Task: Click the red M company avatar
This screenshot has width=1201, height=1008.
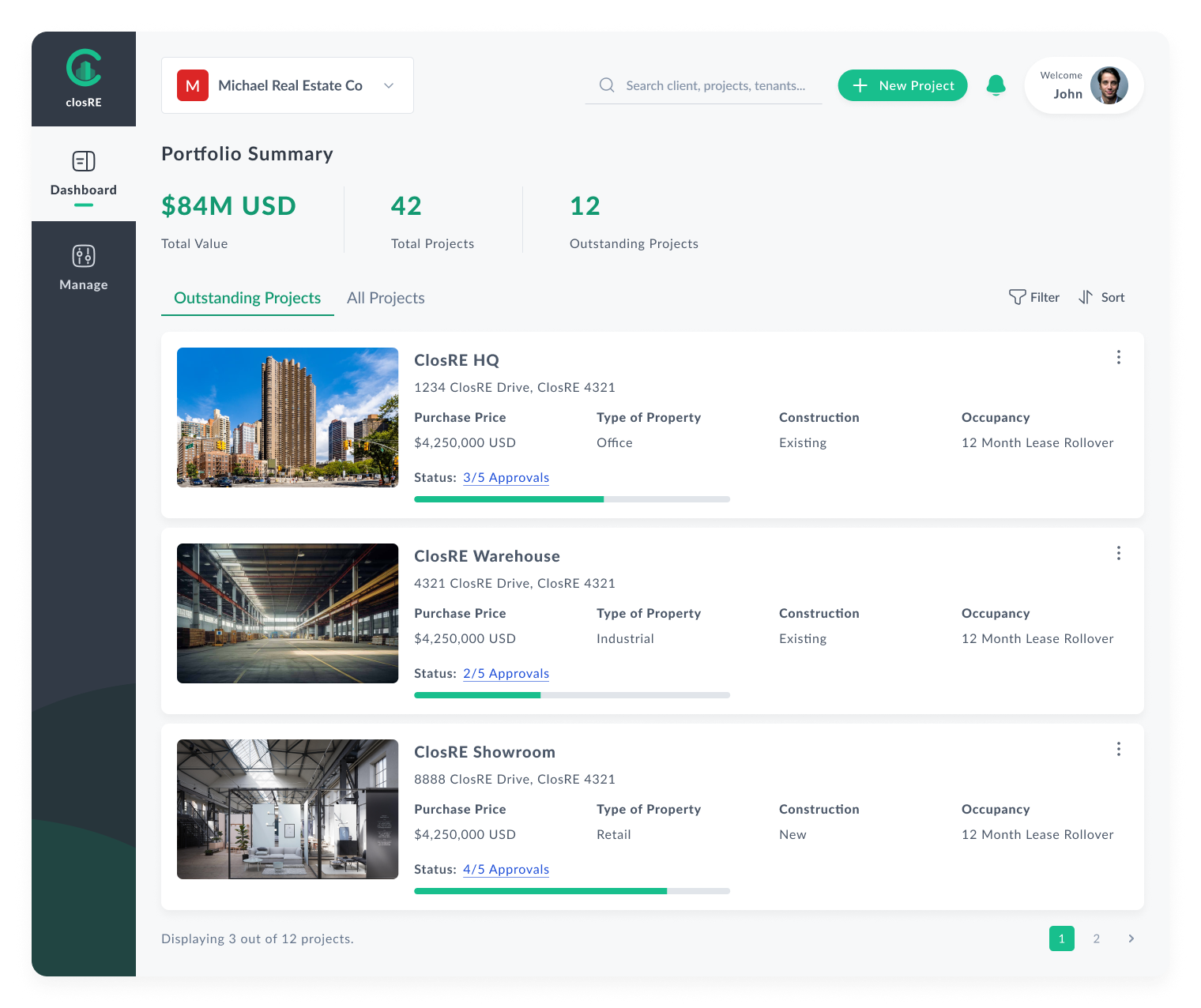Action: coord(193,85)
